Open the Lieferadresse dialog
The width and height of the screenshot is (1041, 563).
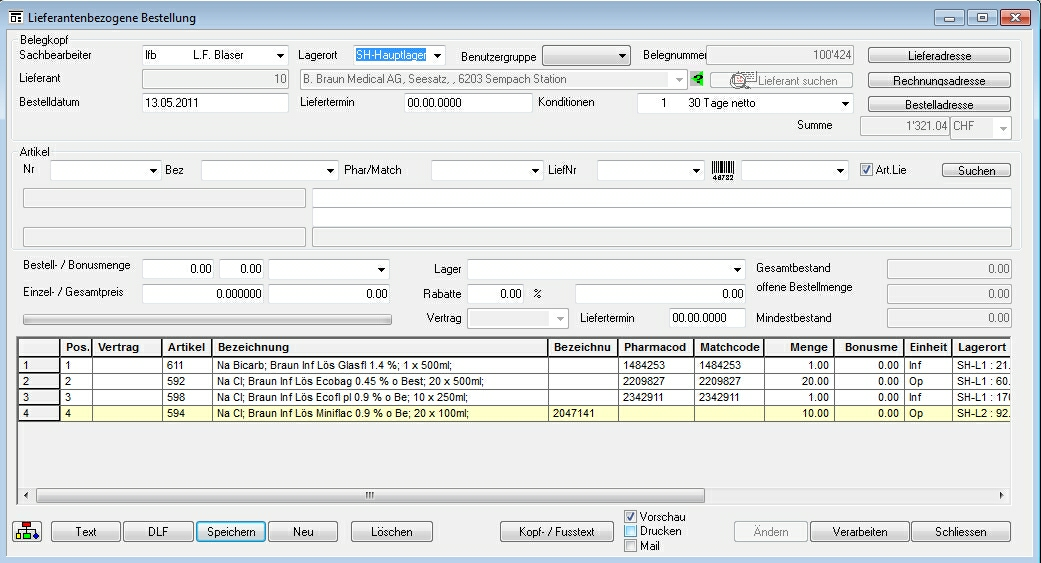938,56
